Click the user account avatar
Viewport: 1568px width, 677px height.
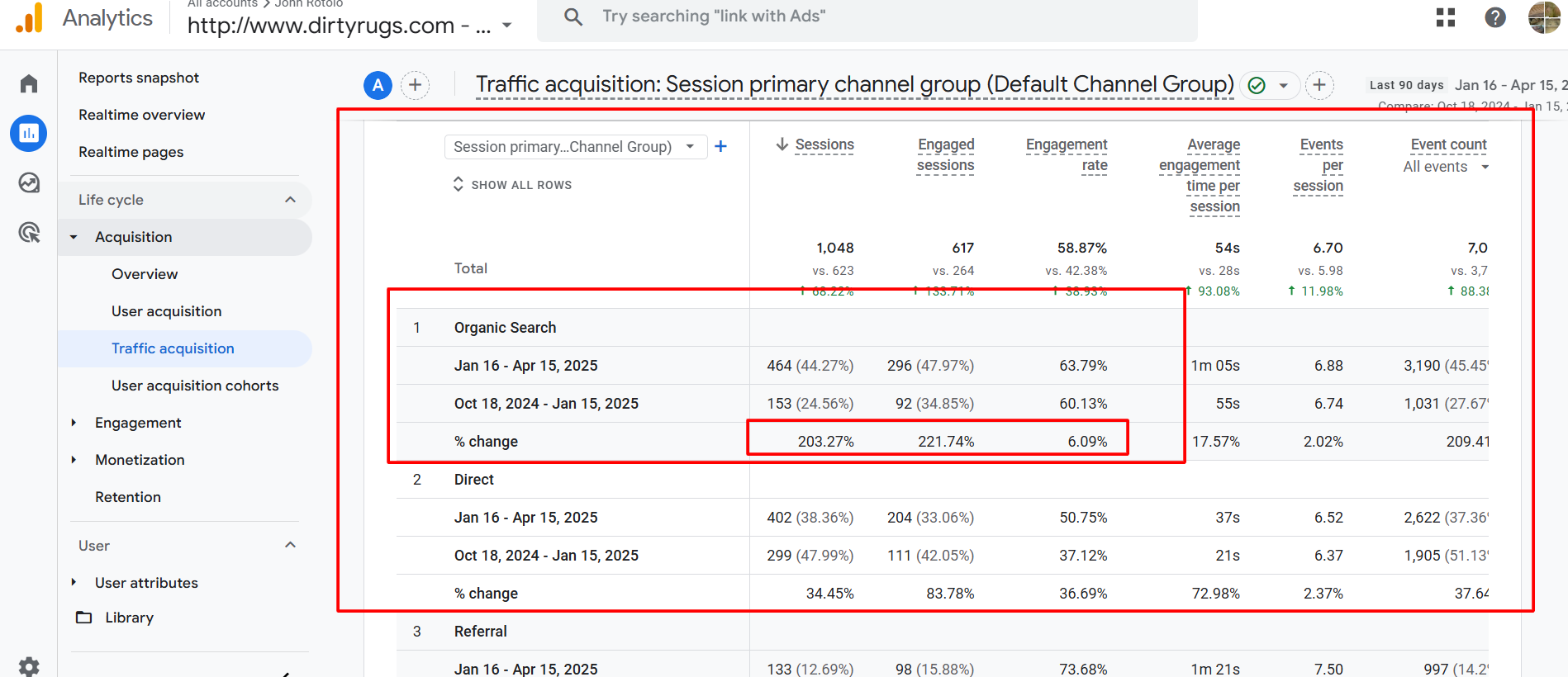(1543, 17)
